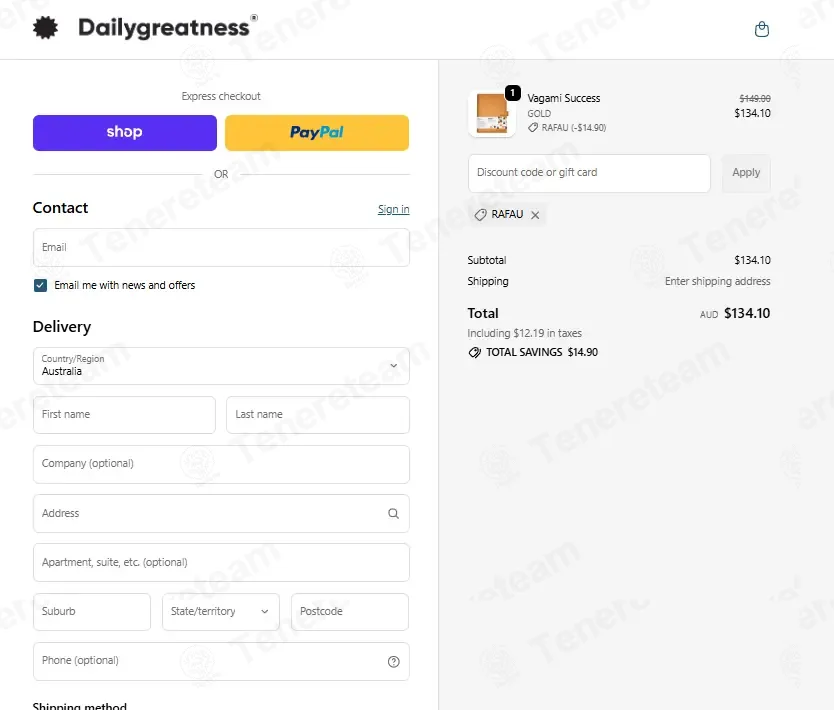The height and width of the screenshot is (710, 834).
Task: Select the First name field
Action: pos(124,415)
